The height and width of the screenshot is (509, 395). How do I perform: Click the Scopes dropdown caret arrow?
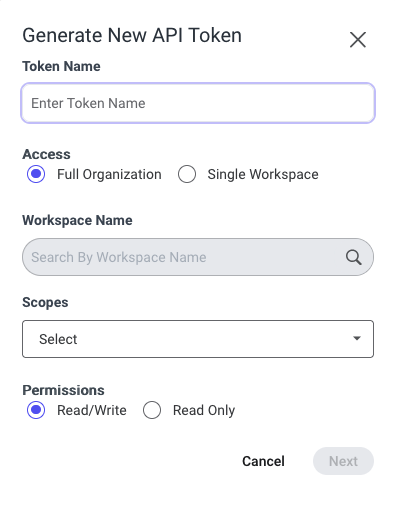point(357,338)
